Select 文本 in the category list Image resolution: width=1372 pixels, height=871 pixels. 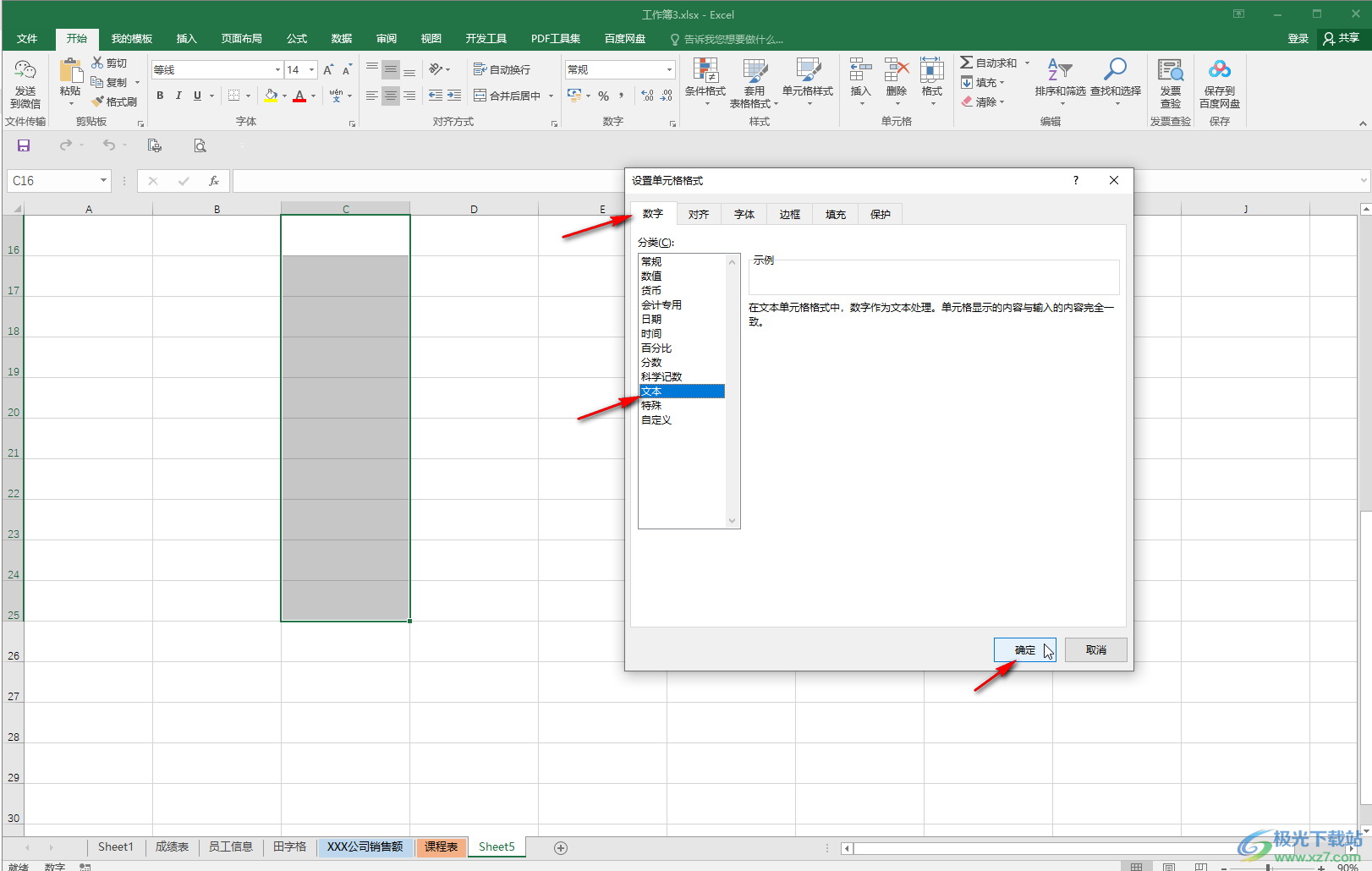point(682,391)
